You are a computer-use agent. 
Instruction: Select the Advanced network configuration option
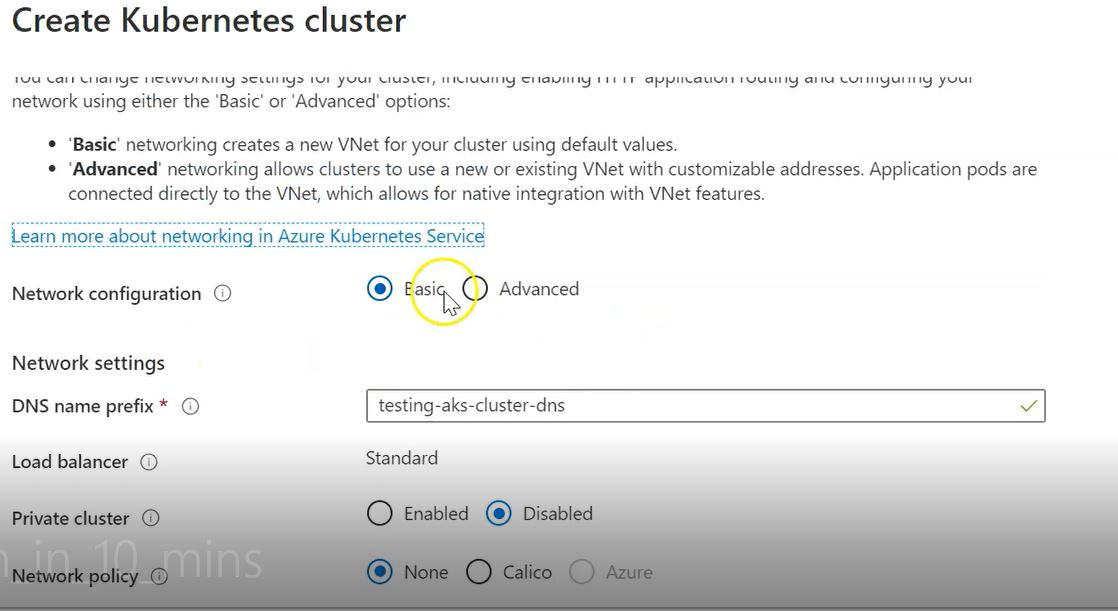click(x=475, y=288)
